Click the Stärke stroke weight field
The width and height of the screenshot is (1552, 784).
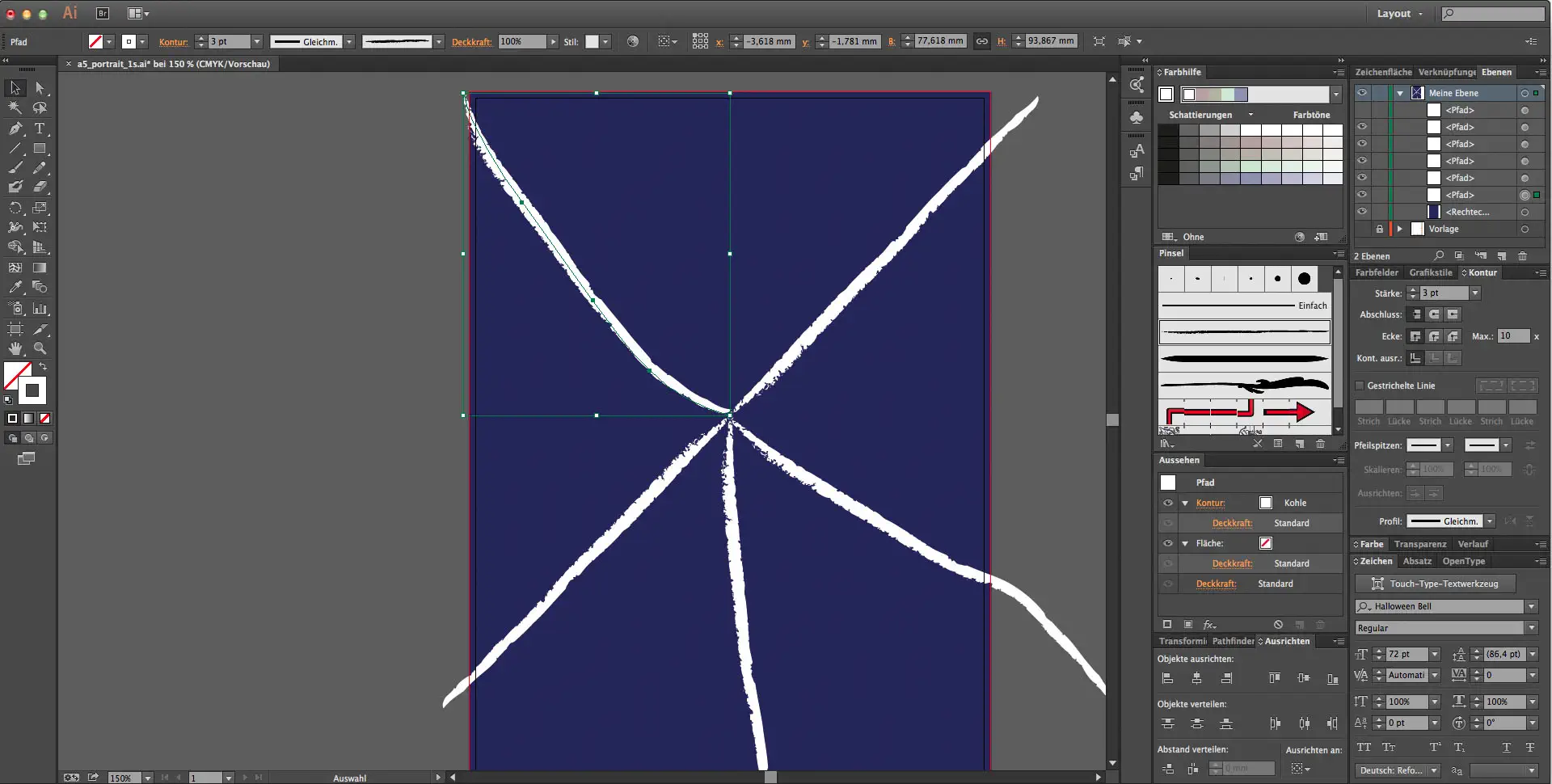coord(1443,293)
